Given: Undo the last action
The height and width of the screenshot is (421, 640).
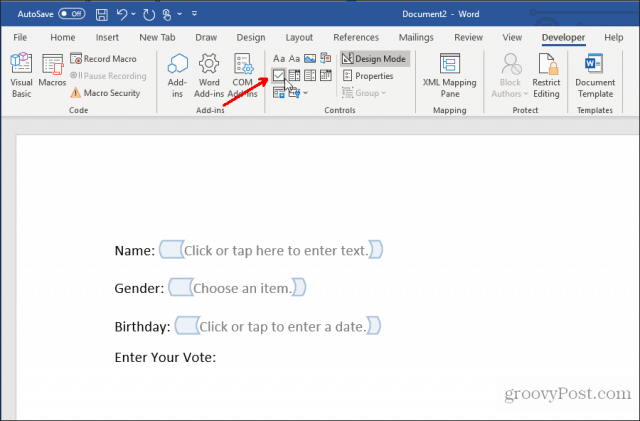Looking at the screenshot, I should click(x=121, y=15).
